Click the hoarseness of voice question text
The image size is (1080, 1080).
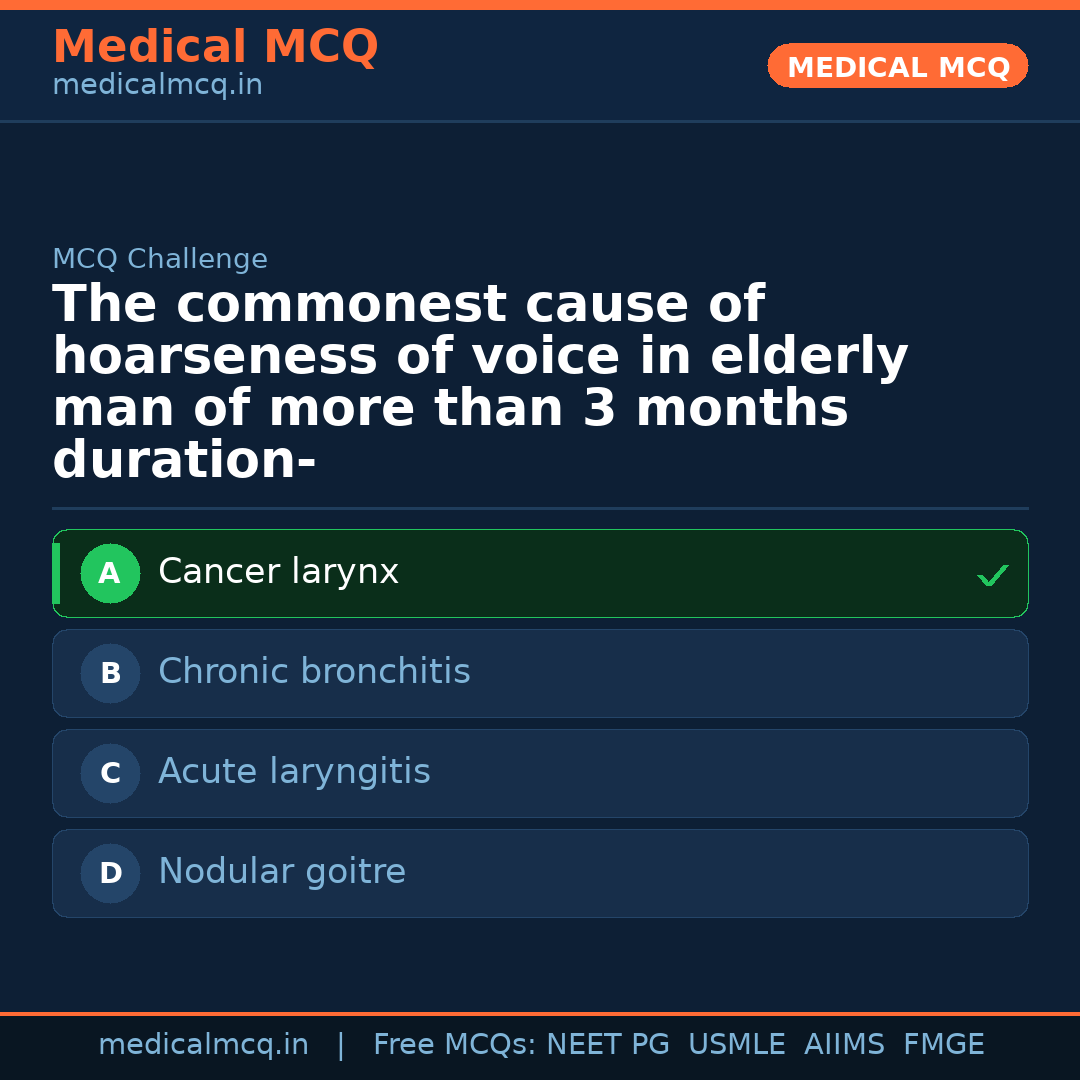(480, 383)
